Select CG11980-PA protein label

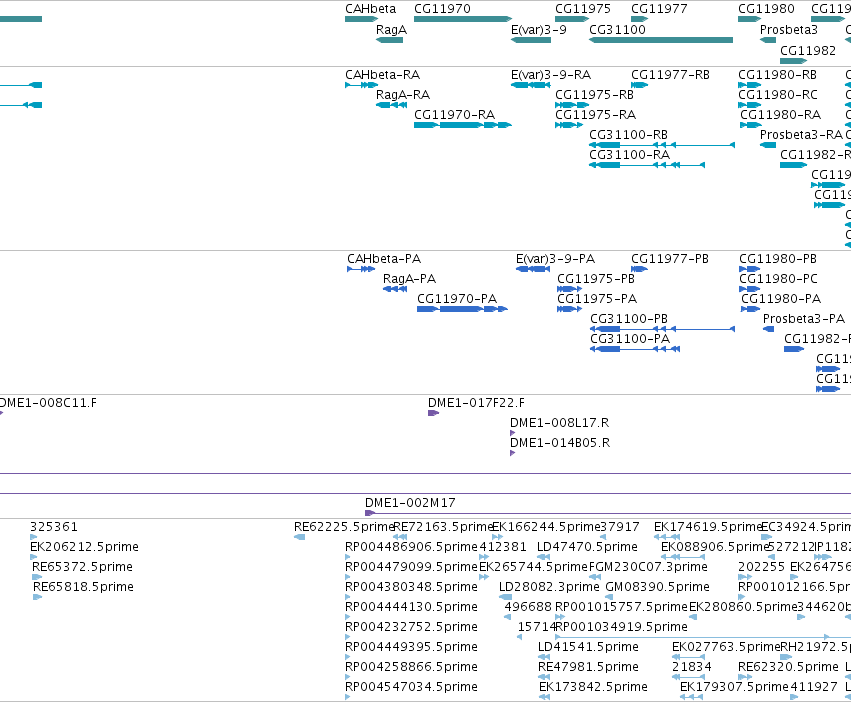pos(781,299)
